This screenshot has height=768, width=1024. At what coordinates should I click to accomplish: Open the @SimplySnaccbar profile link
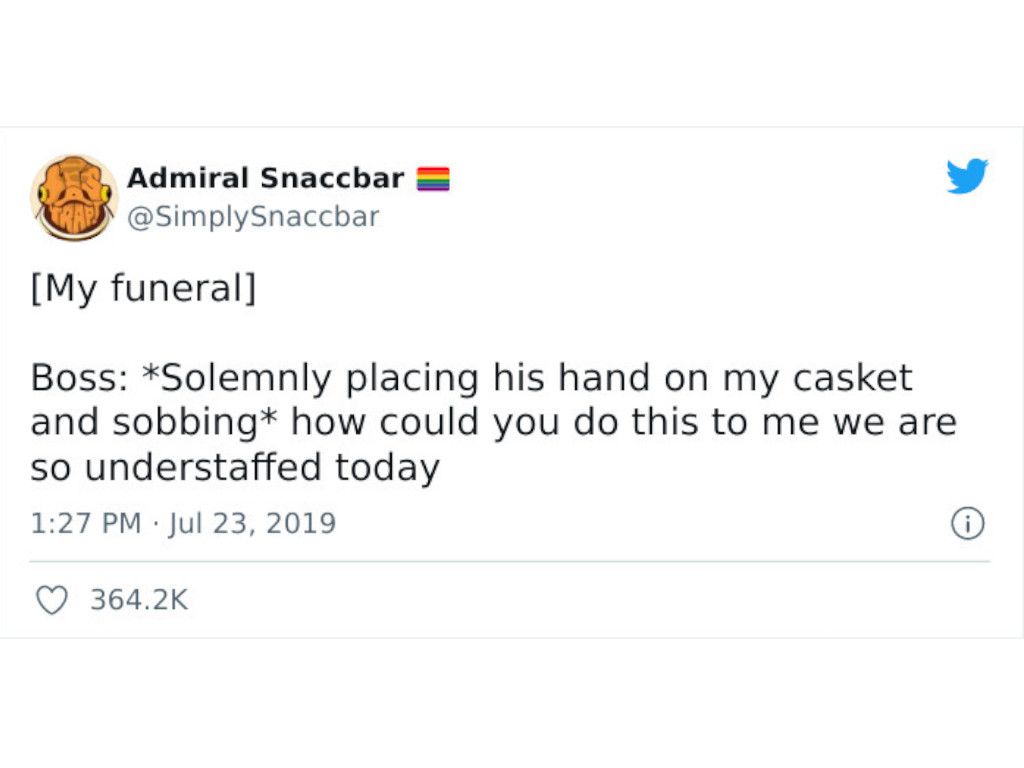[x=254, y=216]
